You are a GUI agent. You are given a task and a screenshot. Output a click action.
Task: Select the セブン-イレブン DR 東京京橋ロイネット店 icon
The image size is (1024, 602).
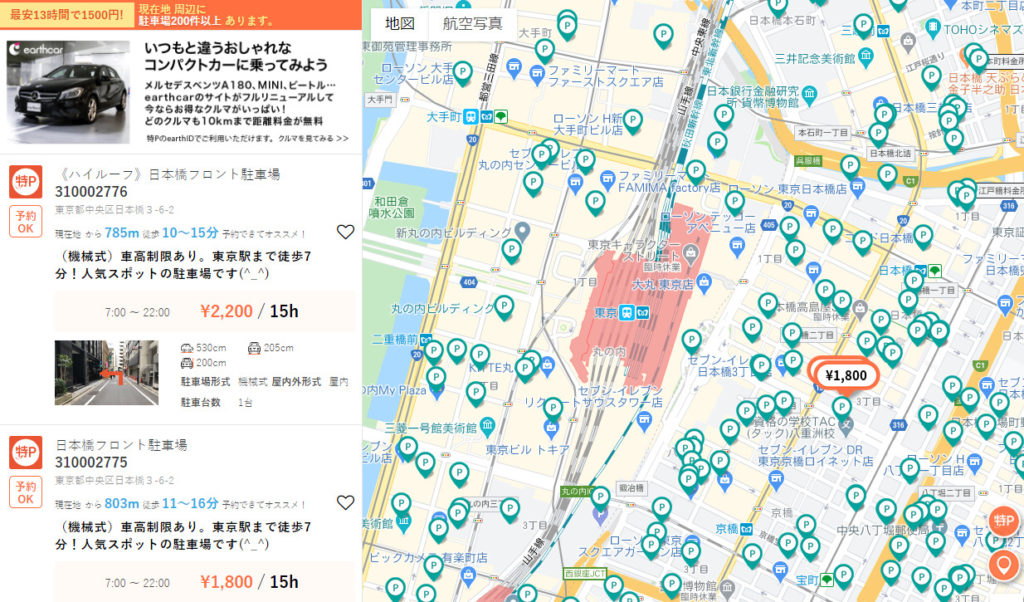point(776,480)
